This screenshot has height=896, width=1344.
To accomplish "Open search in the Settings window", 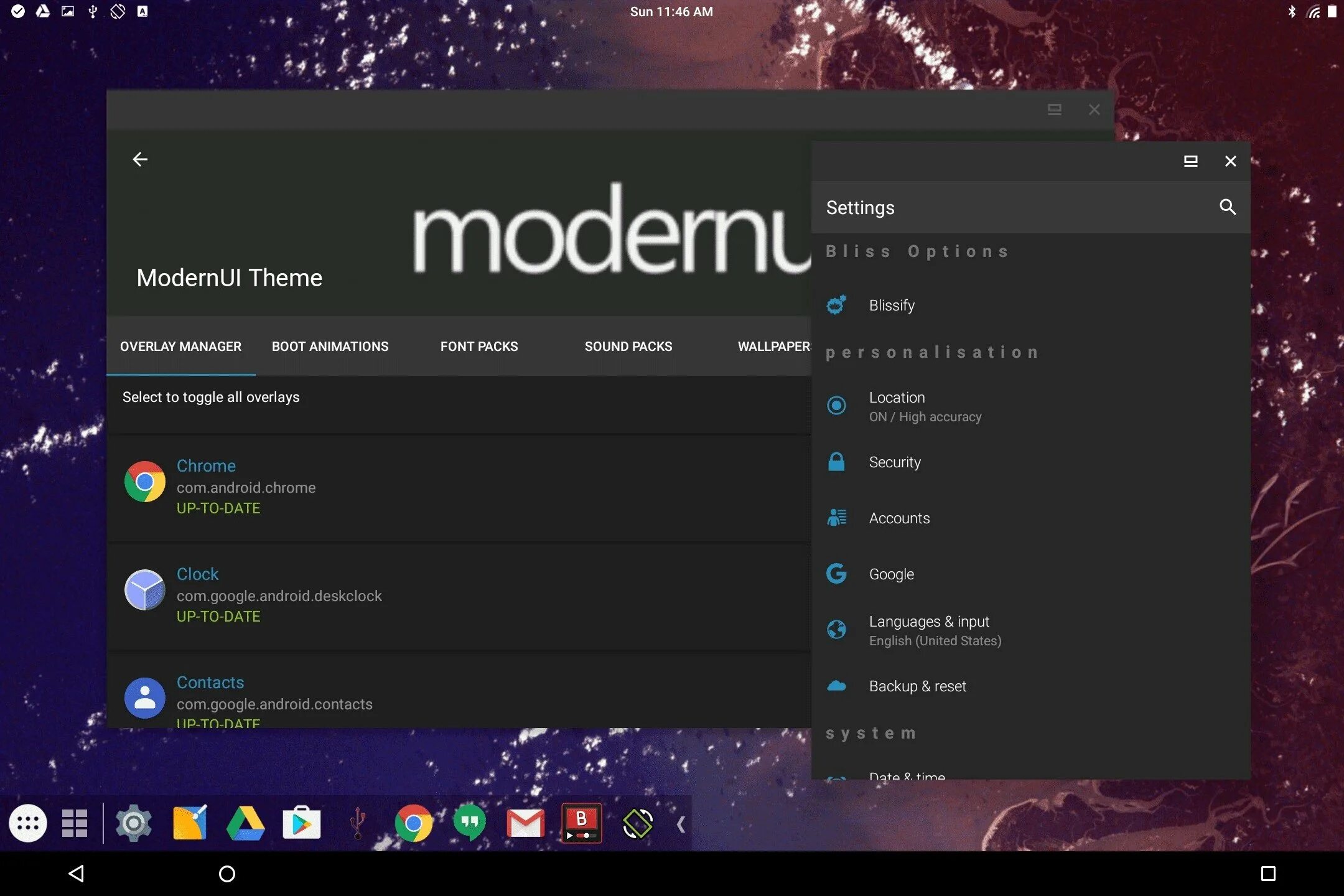I will coord(1227,207).
